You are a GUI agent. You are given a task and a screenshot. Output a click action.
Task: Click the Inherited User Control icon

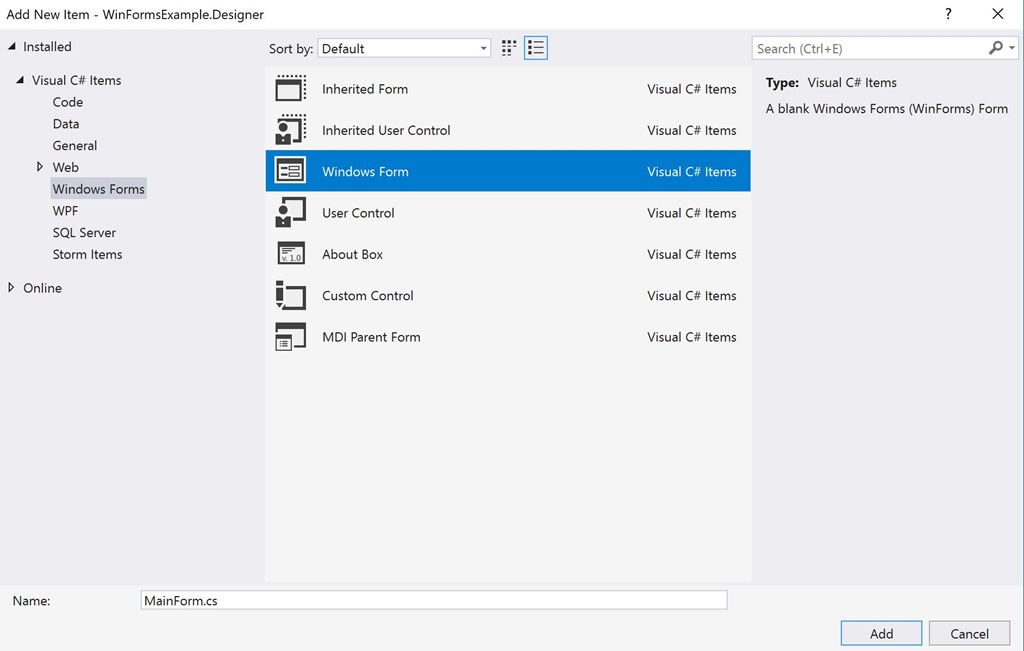pos(290,130)
